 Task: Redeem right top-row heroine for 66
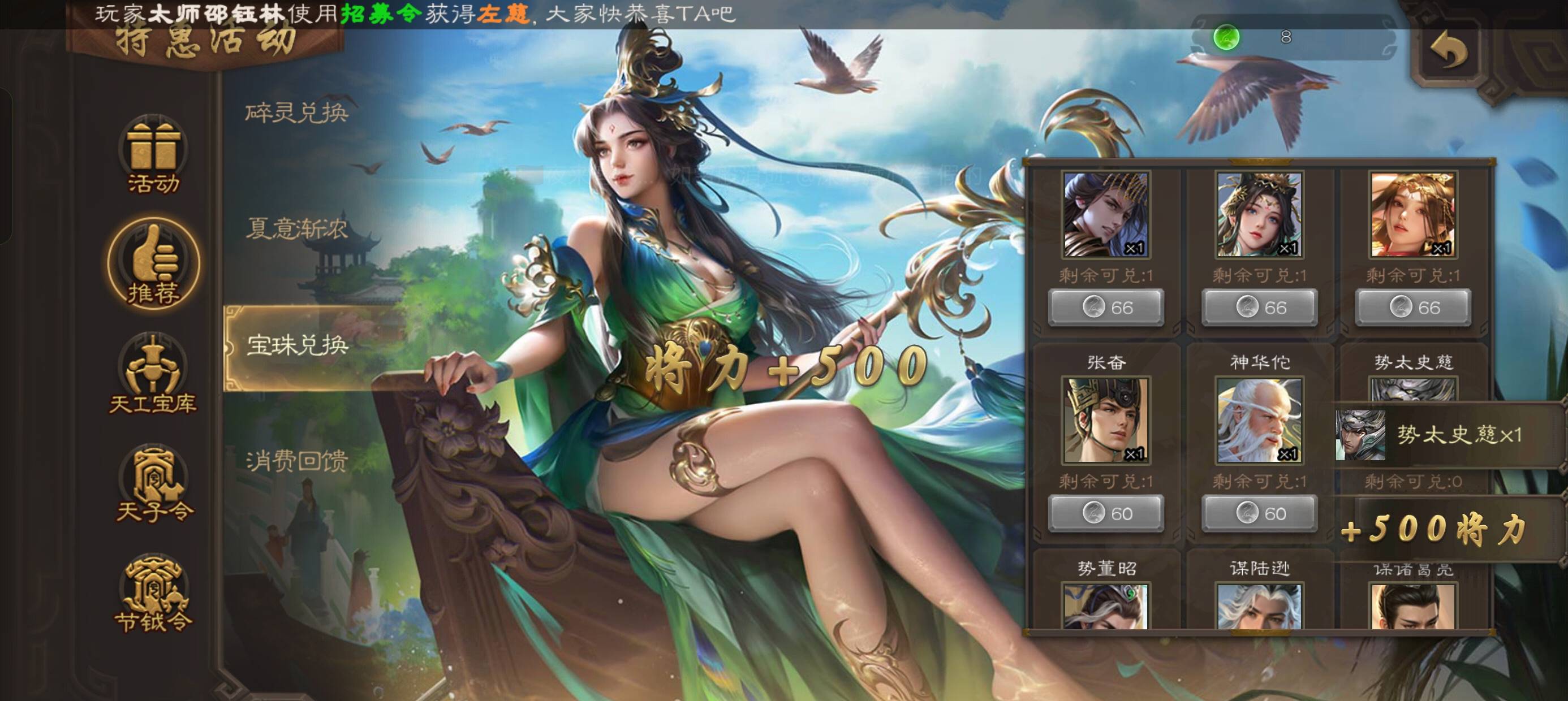coord(1412,308)
